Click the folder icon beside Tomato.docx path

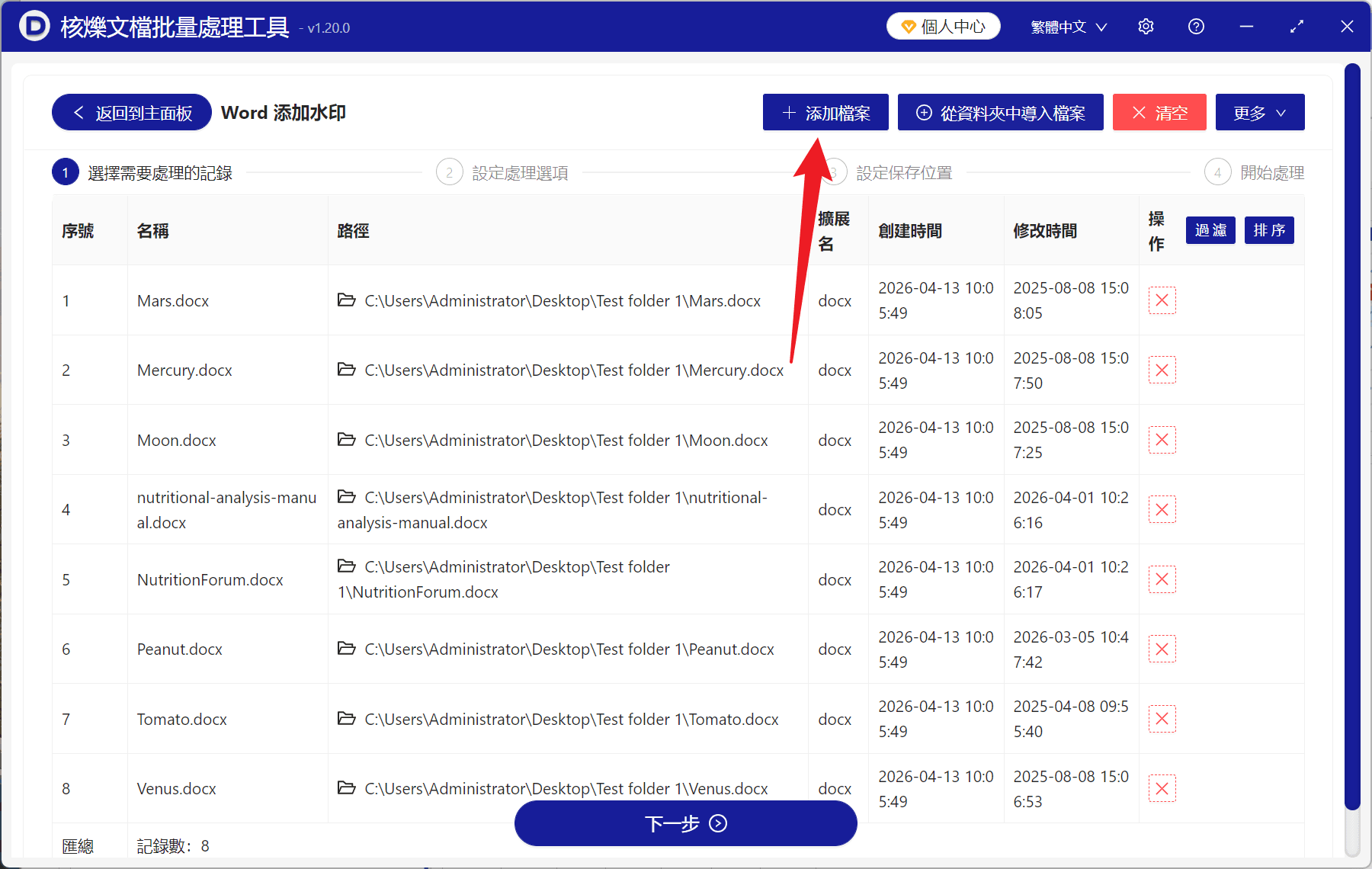coord(347,718)
